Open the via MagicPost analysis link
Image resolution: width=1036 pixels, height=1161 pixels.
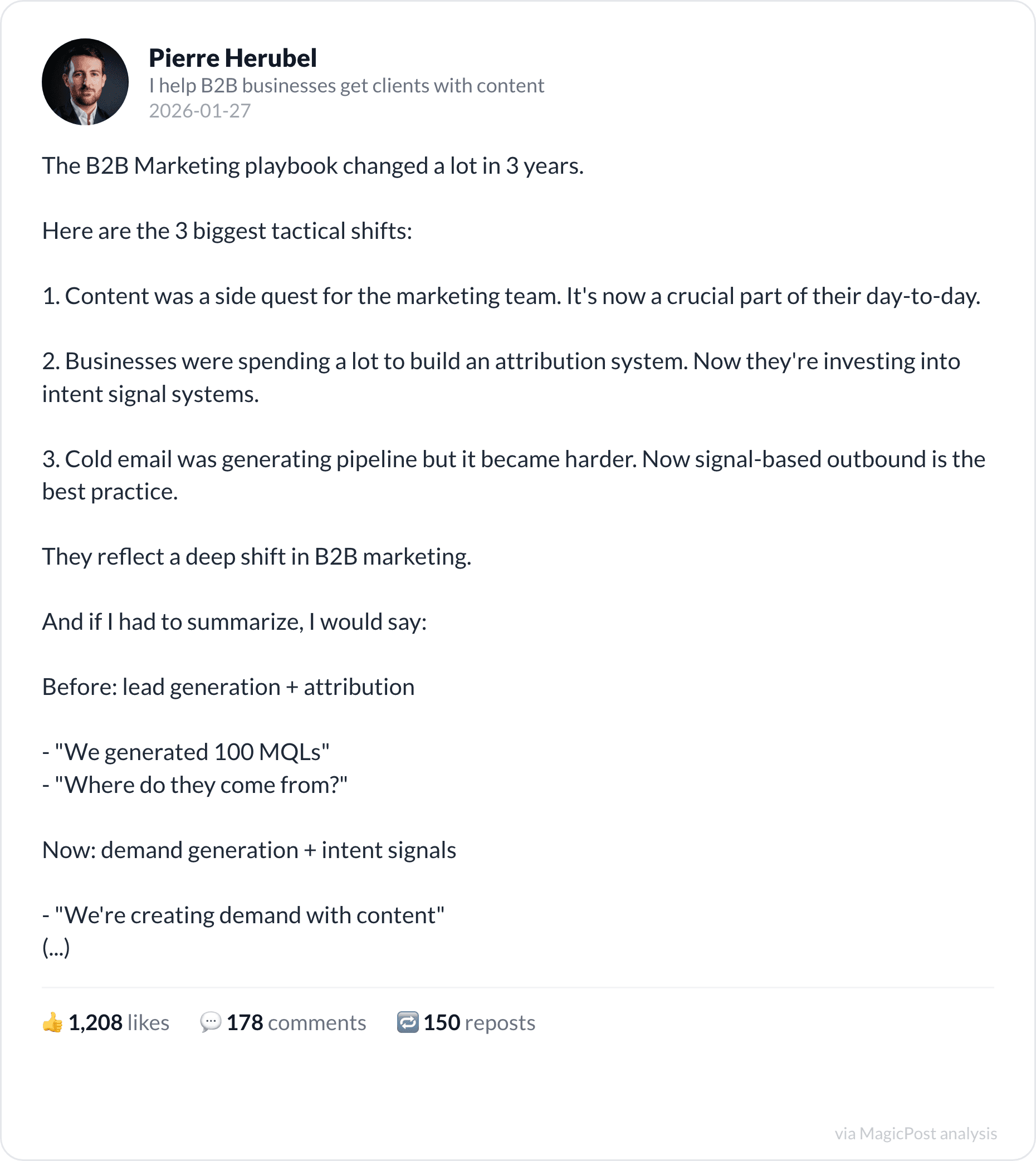pos(916,1133)
